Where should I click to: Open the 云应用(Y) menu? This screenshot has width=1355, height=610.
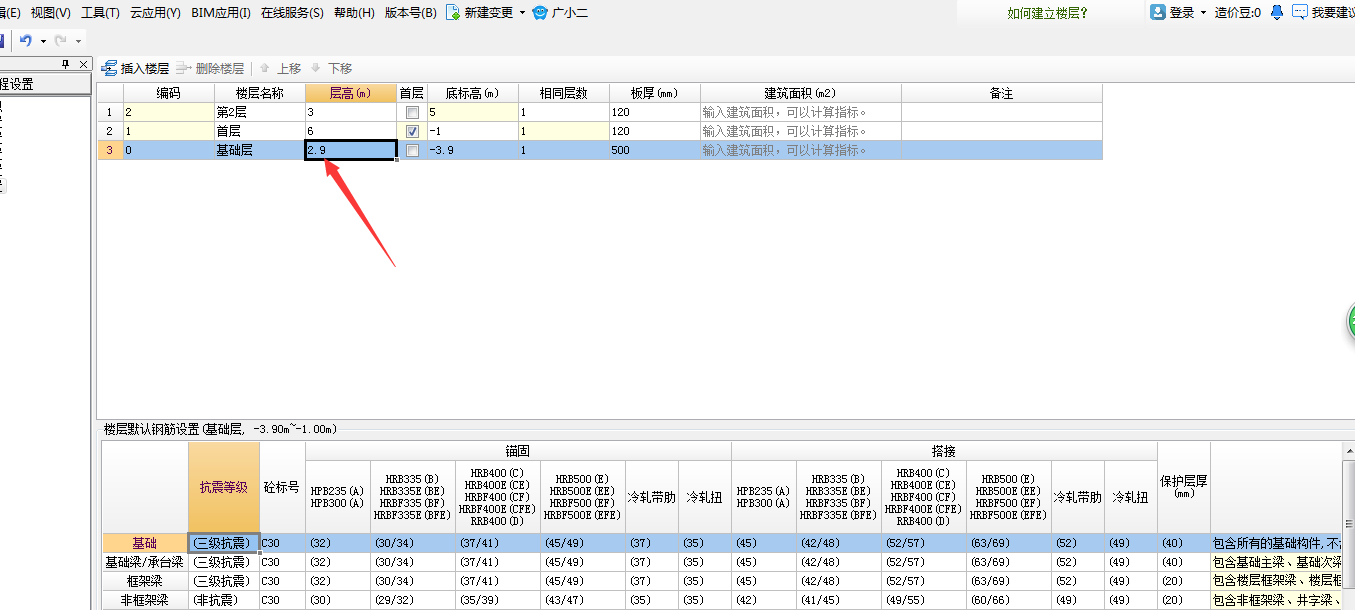[x=155, y=13]
